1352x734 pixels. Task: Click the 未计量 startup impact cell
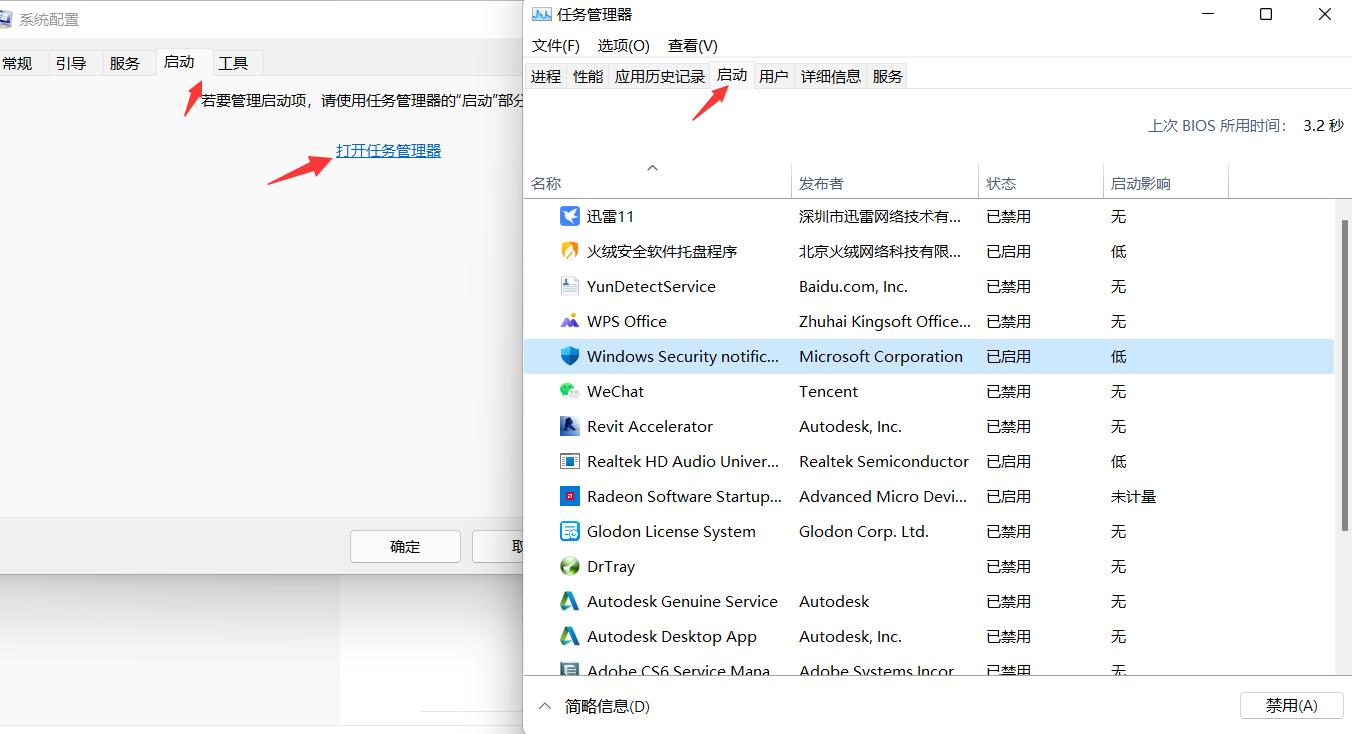(1133, 496)
